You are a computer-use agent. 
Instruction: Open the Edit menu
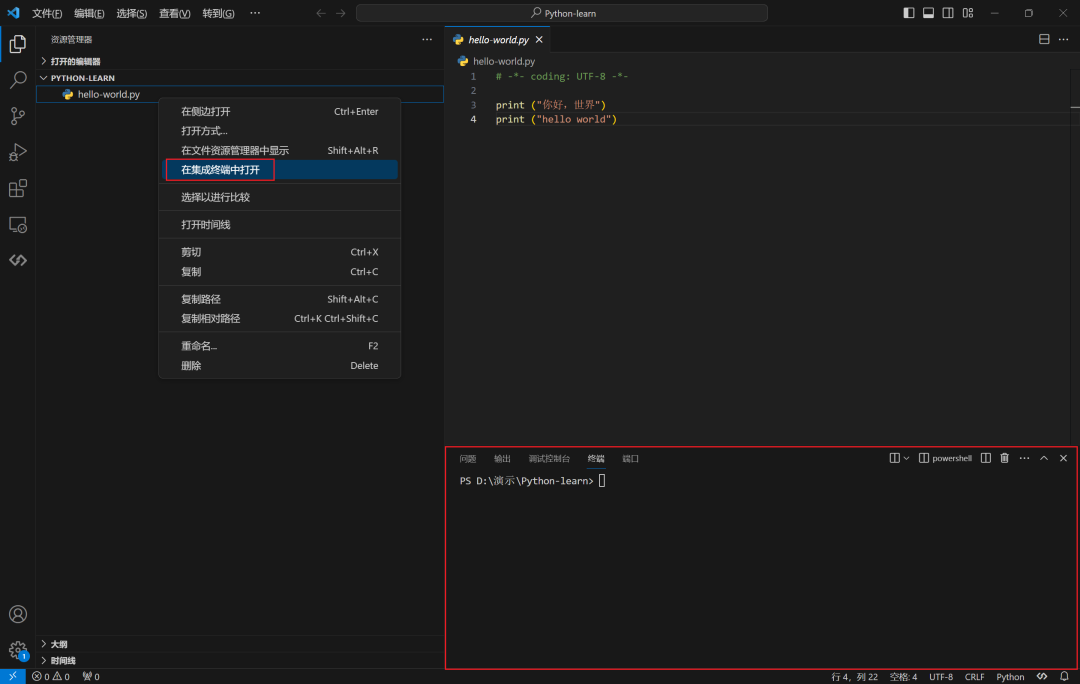(89, 13)
